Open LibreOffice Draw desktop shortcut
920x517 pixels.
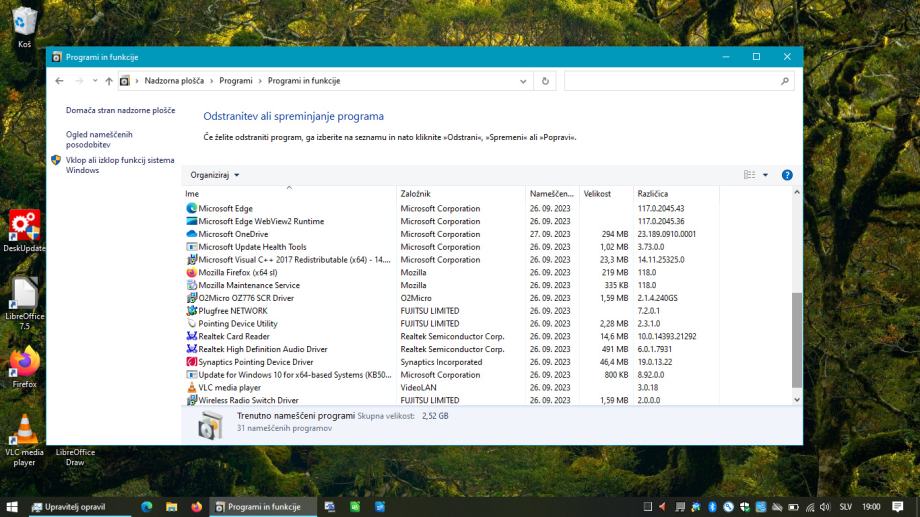(75, 457)
